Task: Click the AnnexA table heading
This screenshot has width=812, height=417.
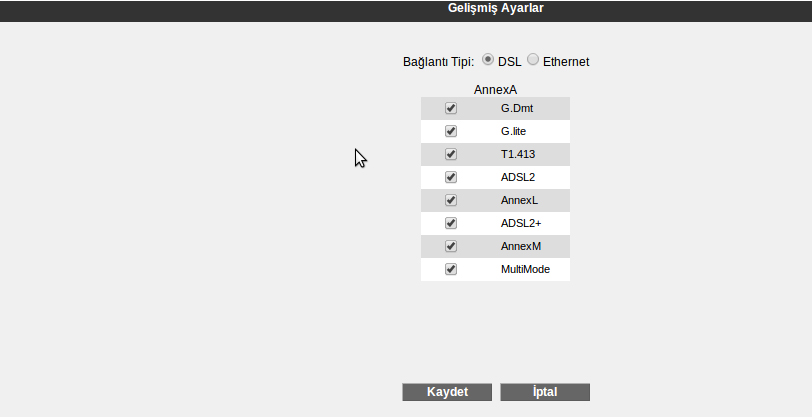Action: [x=495, y=90]
